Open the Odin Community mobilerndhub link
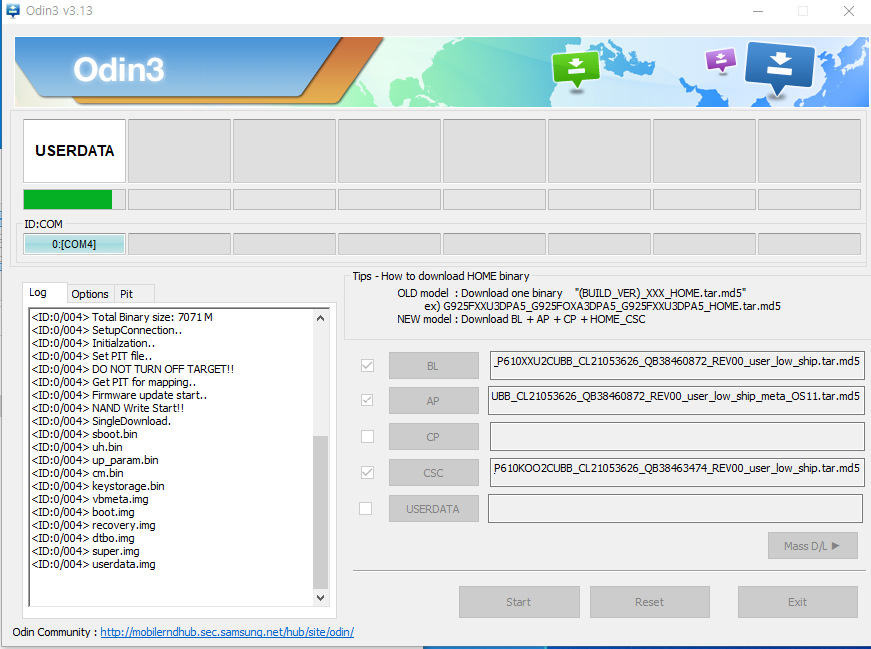Viewport: 871px width, 649px height. click(x=227, y=632)
